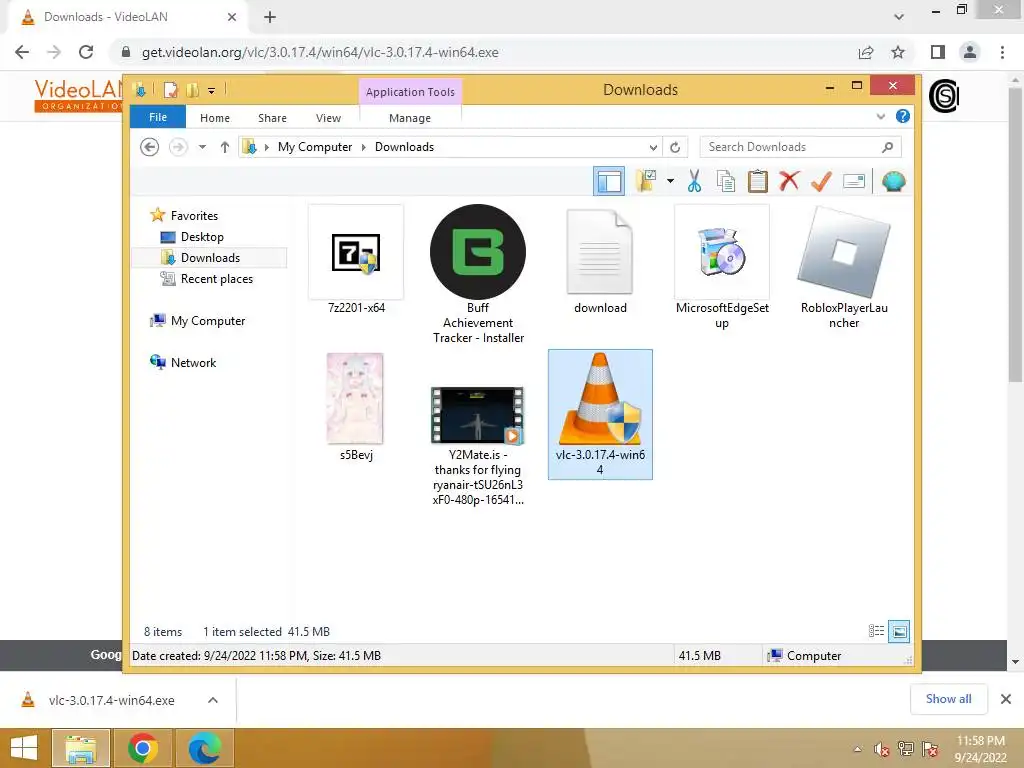Click the folder options toolbar icon
The height and width of the screenshot is (768, 1024).
(645, 182)
